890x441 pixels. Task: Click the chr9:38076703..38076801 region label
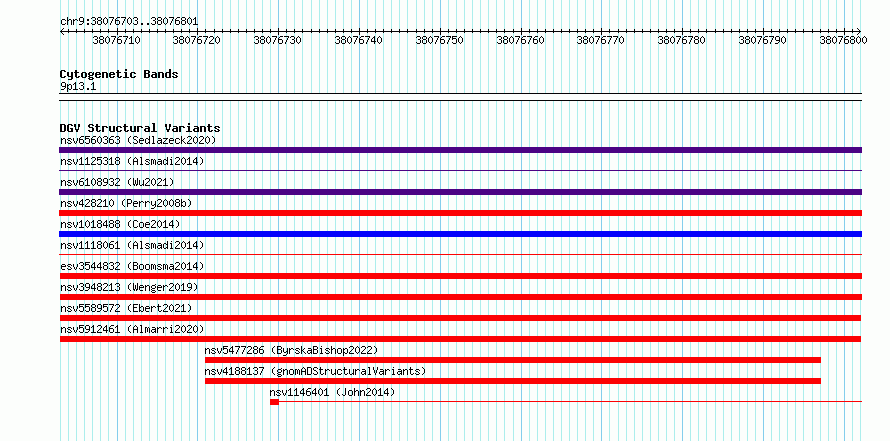click(129, 22)
